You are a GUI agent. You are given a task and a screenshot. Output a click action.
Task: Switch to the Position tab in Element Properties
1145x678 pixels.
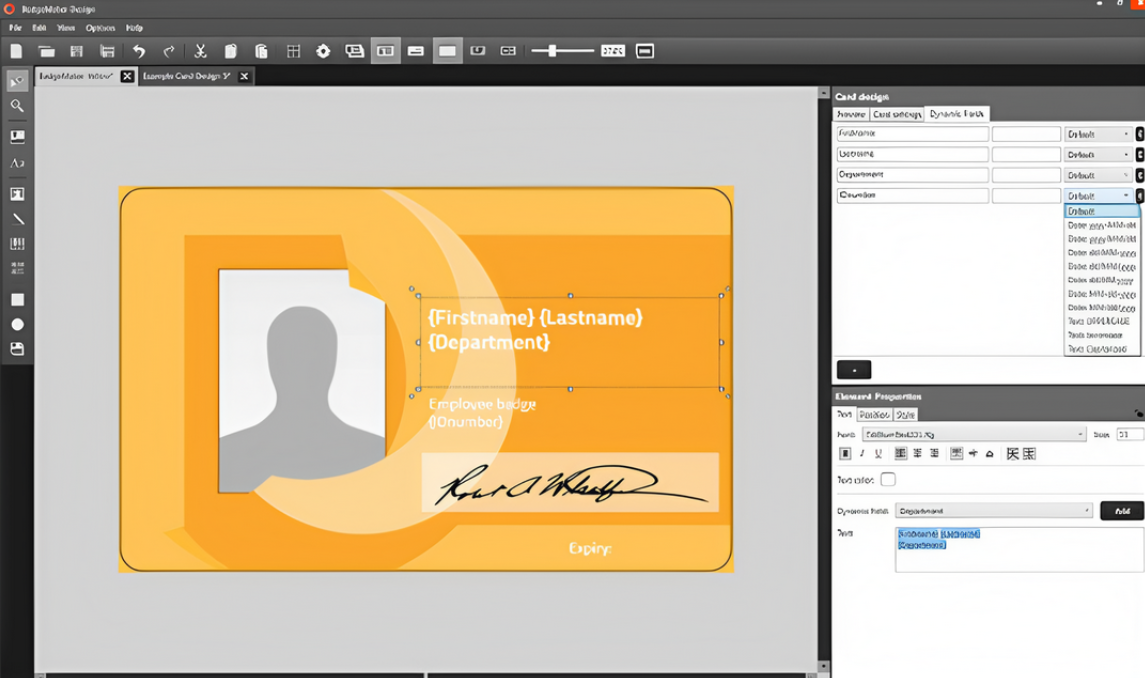[x=874, y=414]
